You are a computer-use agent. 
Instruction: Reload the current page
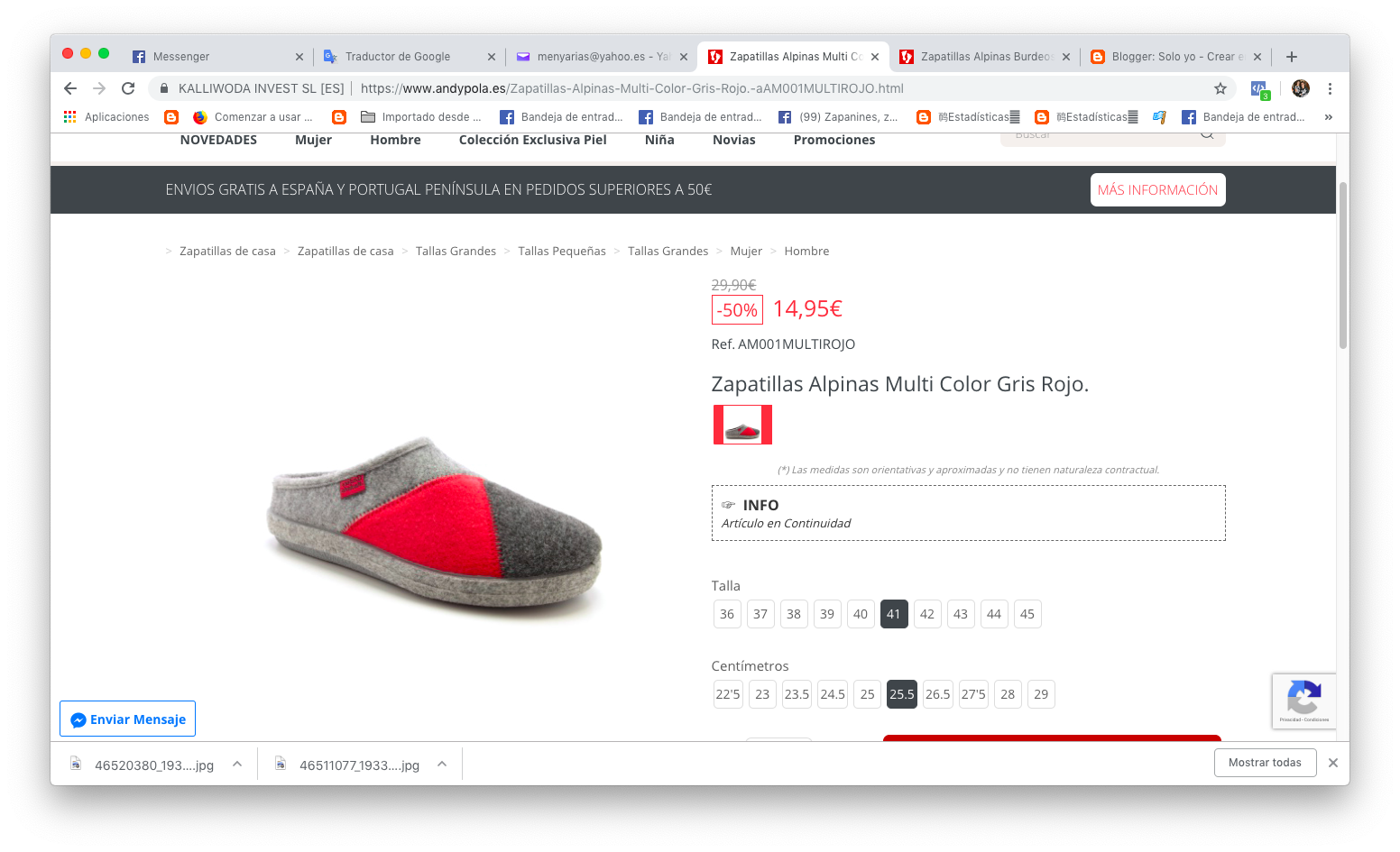(x=128, y=88)
